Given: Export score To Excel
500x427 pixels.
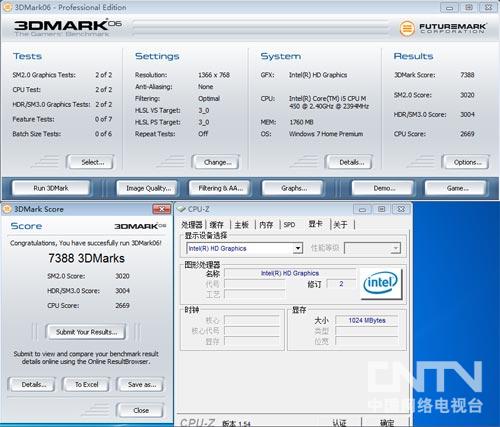Looking at the screenshot, I should pos(86,385).
